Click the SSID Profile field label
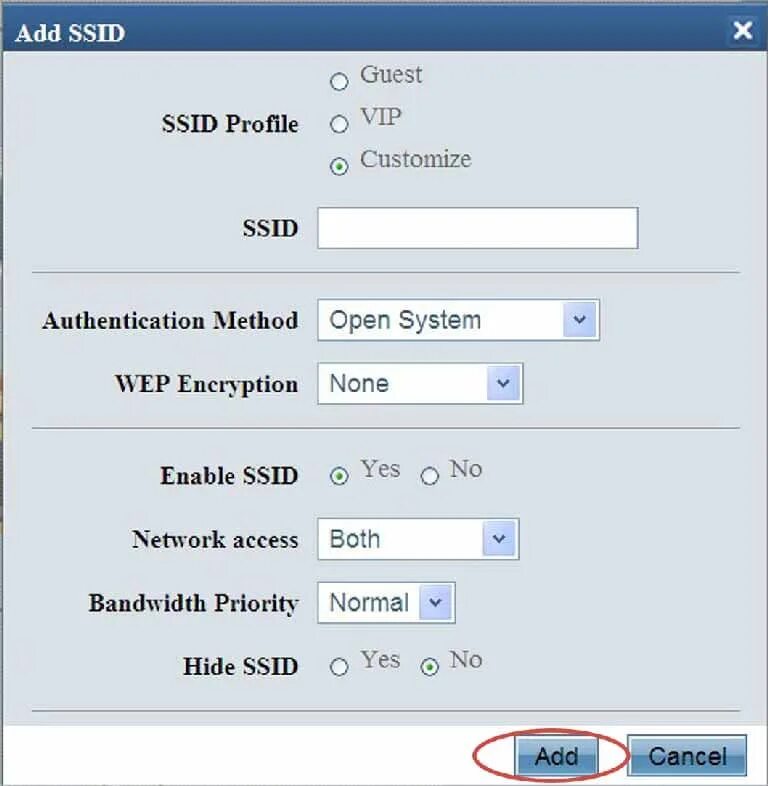The image size is (768, 786). [x=230, y=124]
